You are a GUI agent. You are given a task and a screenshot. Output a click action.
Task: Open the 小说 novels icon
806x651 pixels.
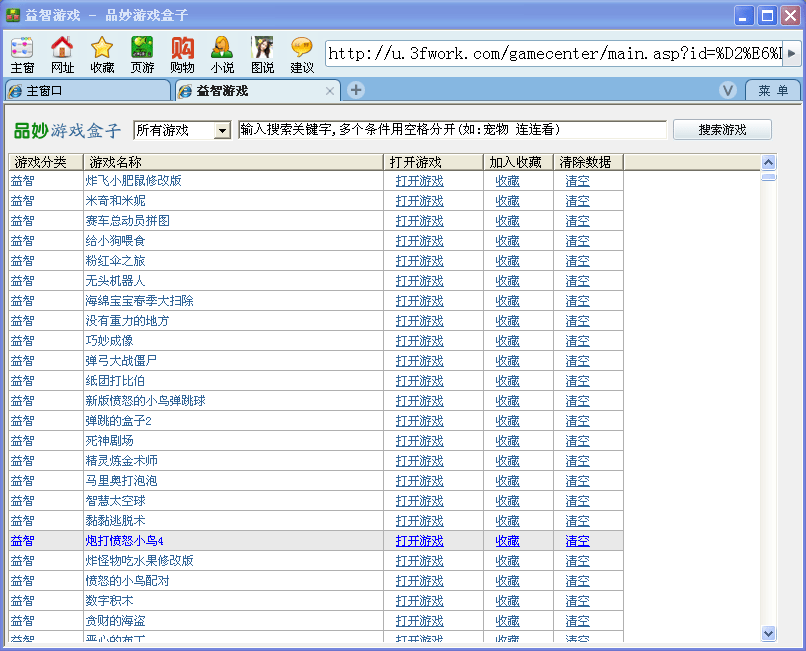(222, 53)
